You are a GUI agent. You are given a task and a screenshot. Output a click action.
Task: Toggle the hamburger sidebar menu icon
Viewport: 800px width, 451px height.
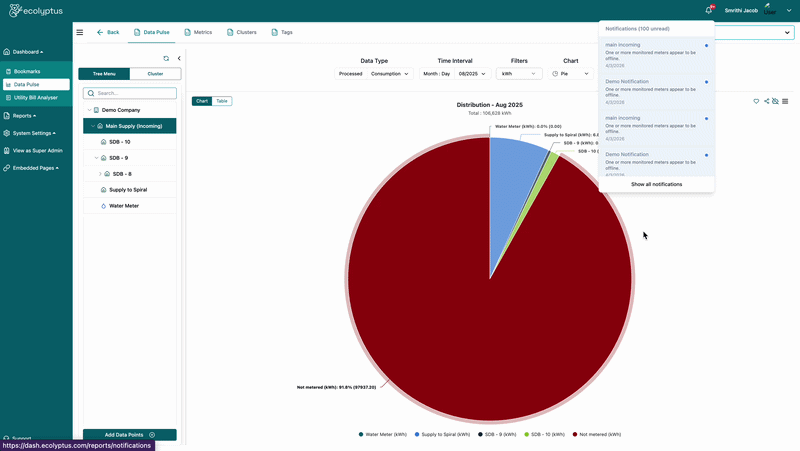tap(80, 32)
